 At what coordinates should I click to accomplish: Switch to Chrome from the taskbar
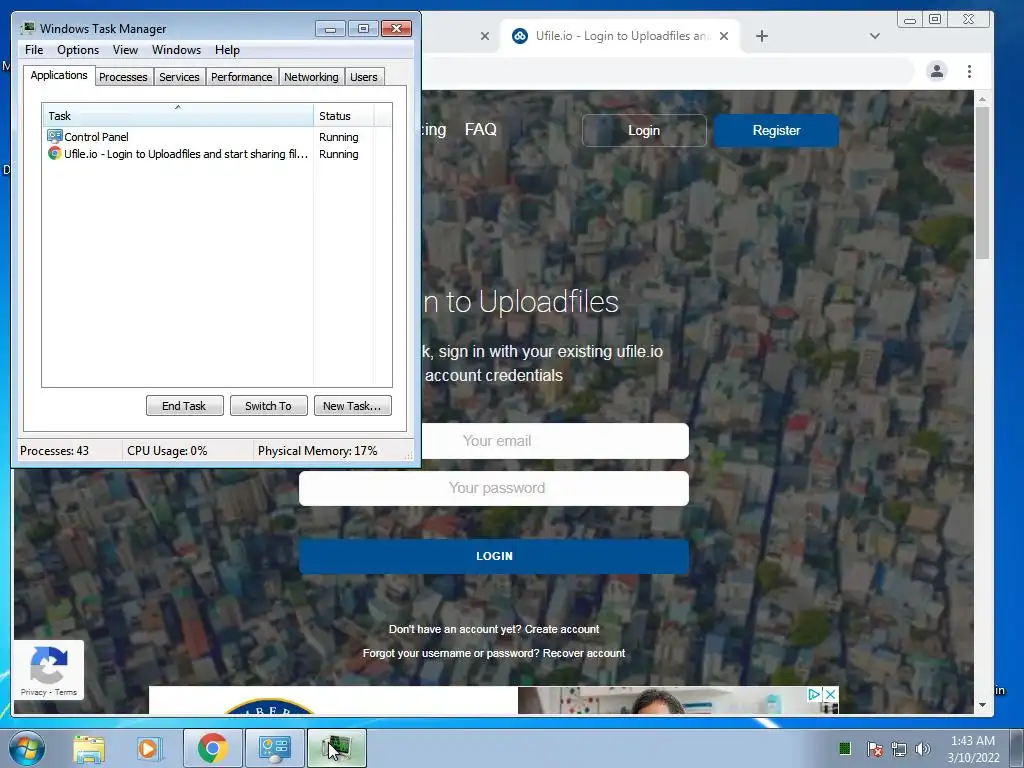212,748
